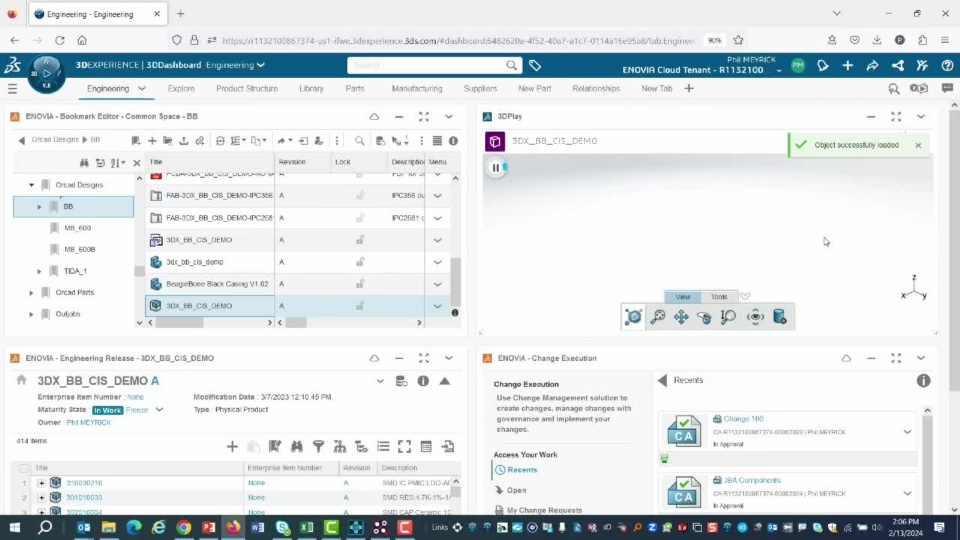
Task: Open Firefox from the Windows taskbar
Action: 233,527
